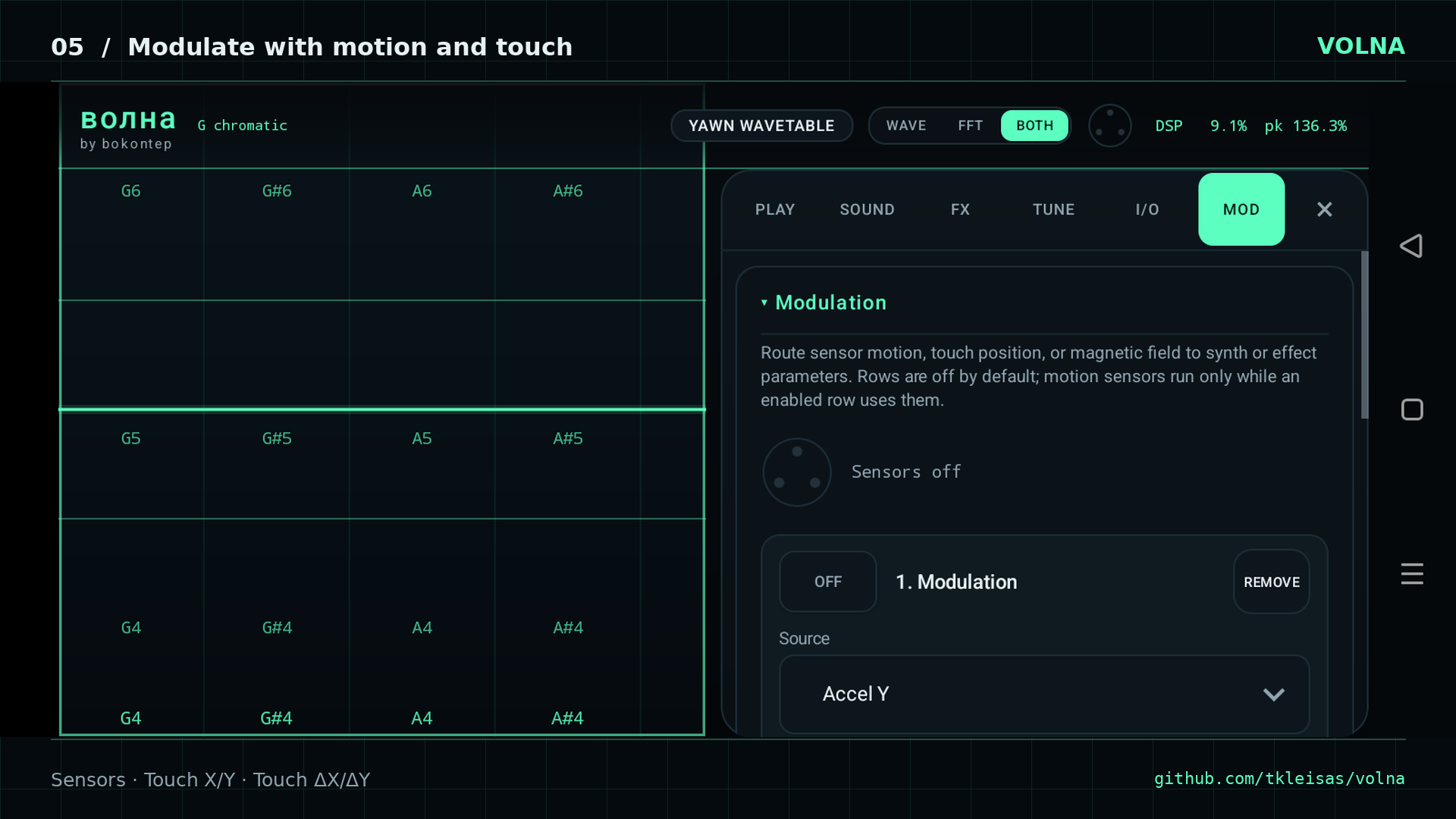Switch to the I/O tab
This screenshot has width=1456, height=819.
click(x=1147, y=209)
